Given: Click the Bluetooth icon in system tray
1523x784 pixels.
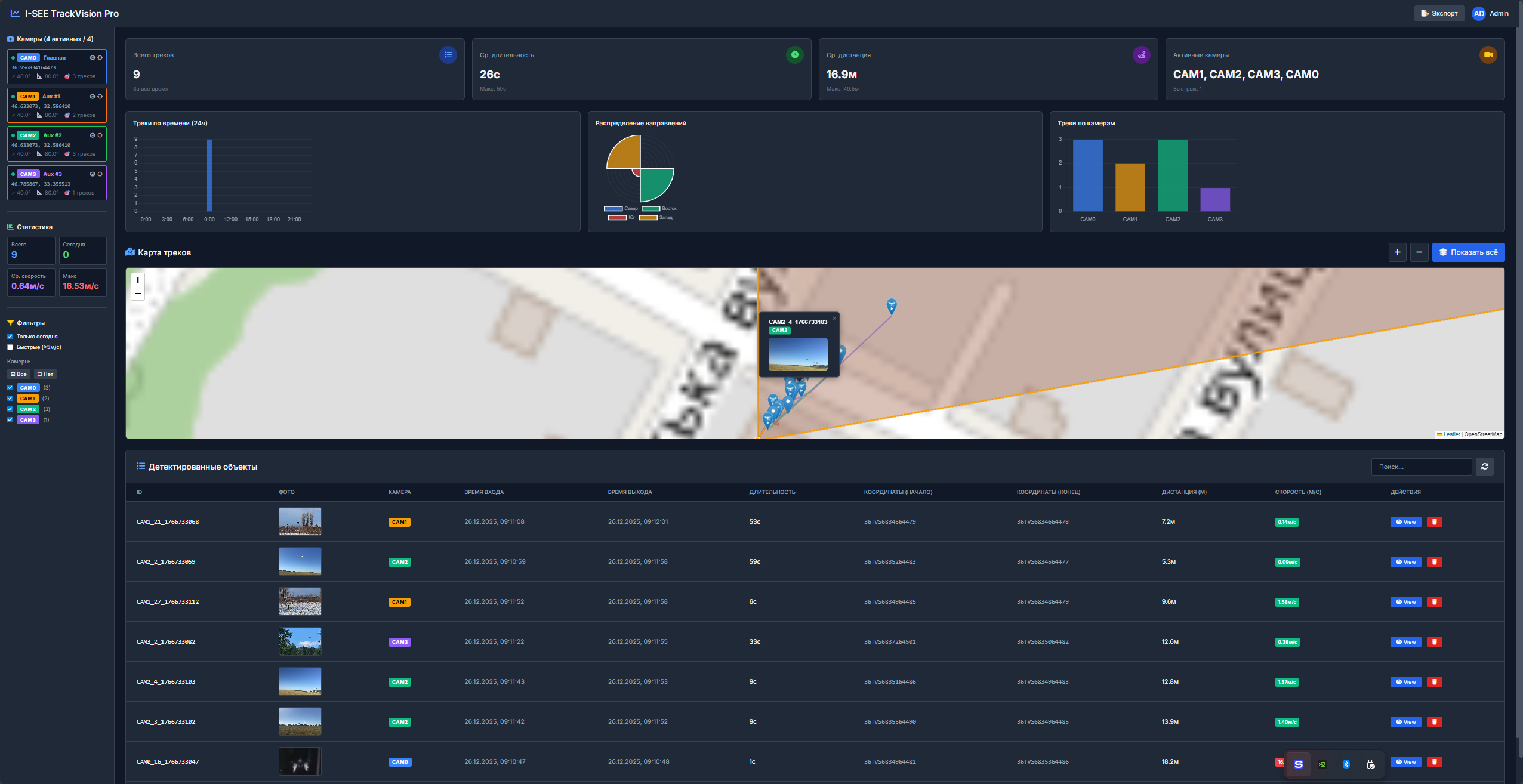Looking at the screenshot, I should tap(1346, 764).
